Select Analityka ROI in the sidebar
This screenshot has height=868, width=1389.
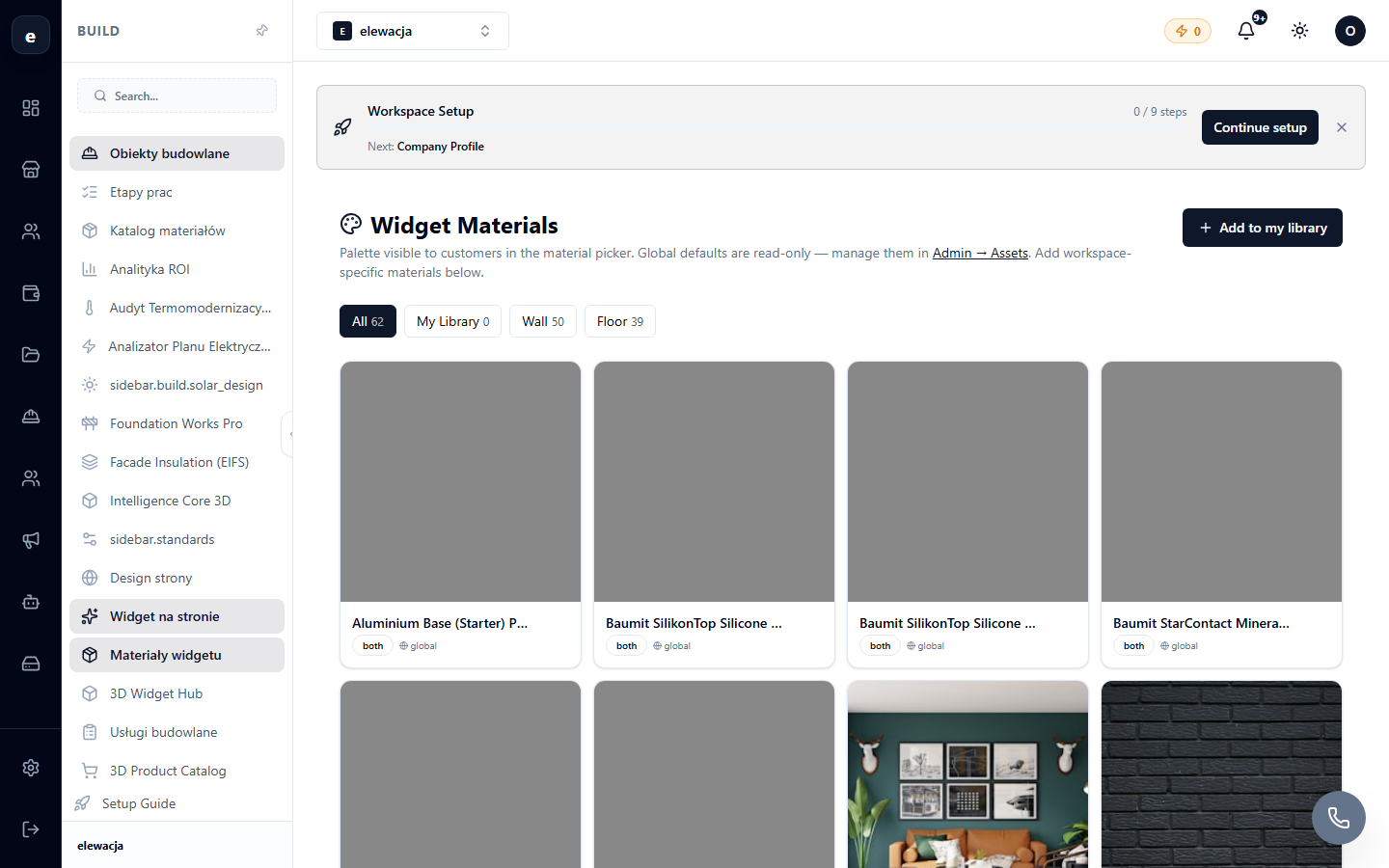point(177,269)
